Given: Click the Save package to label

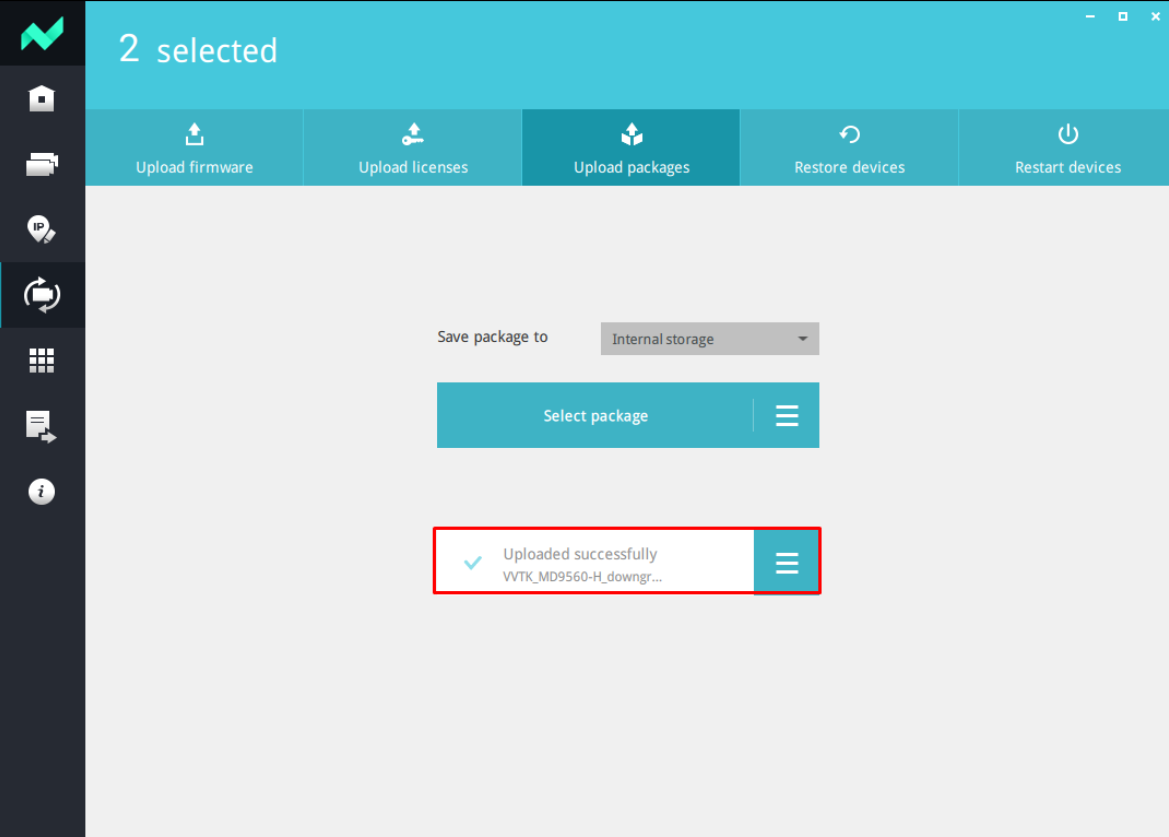Looking at the screenshot, I should [493, 337].
